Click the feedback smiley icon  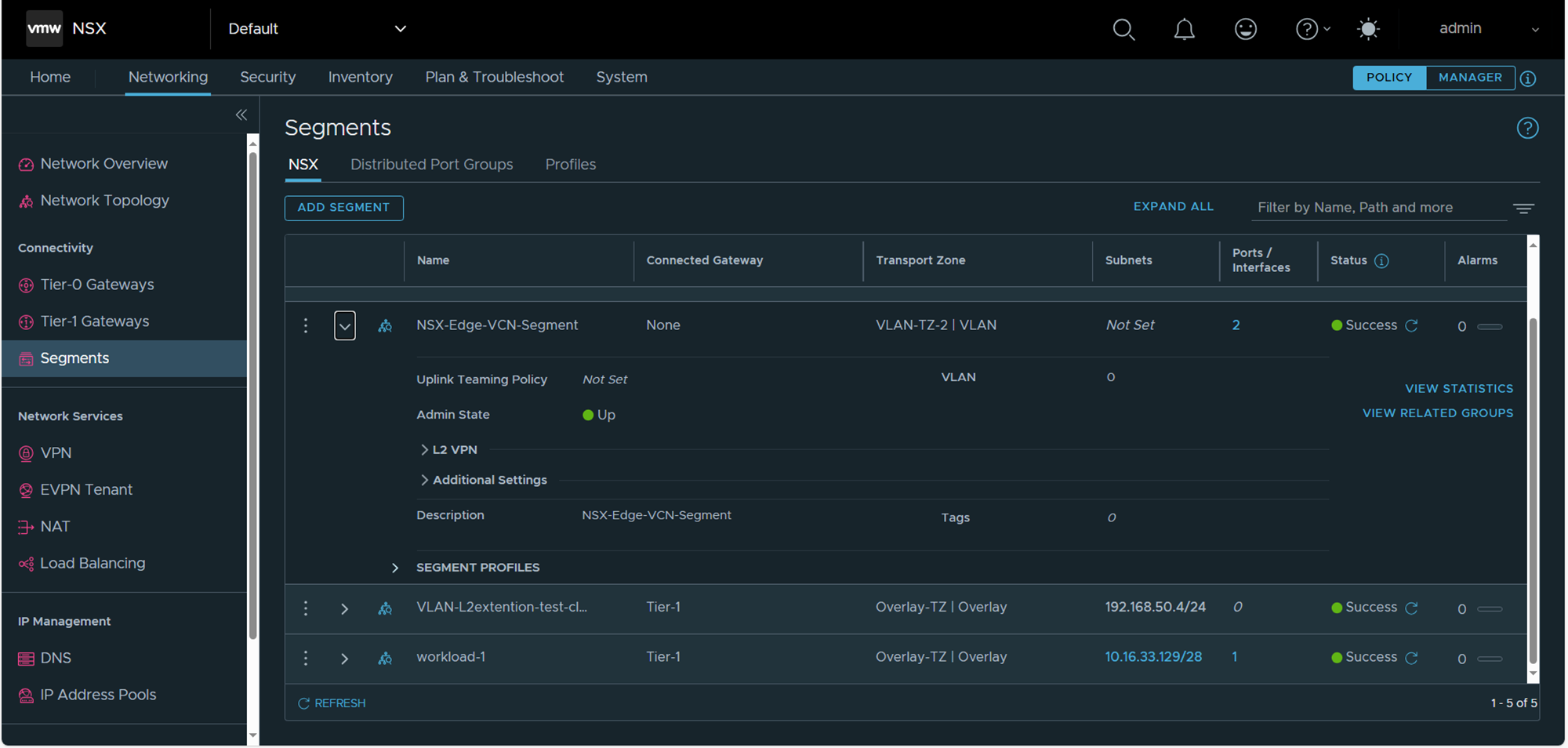pyautogui.click(x=1245, y=29)
